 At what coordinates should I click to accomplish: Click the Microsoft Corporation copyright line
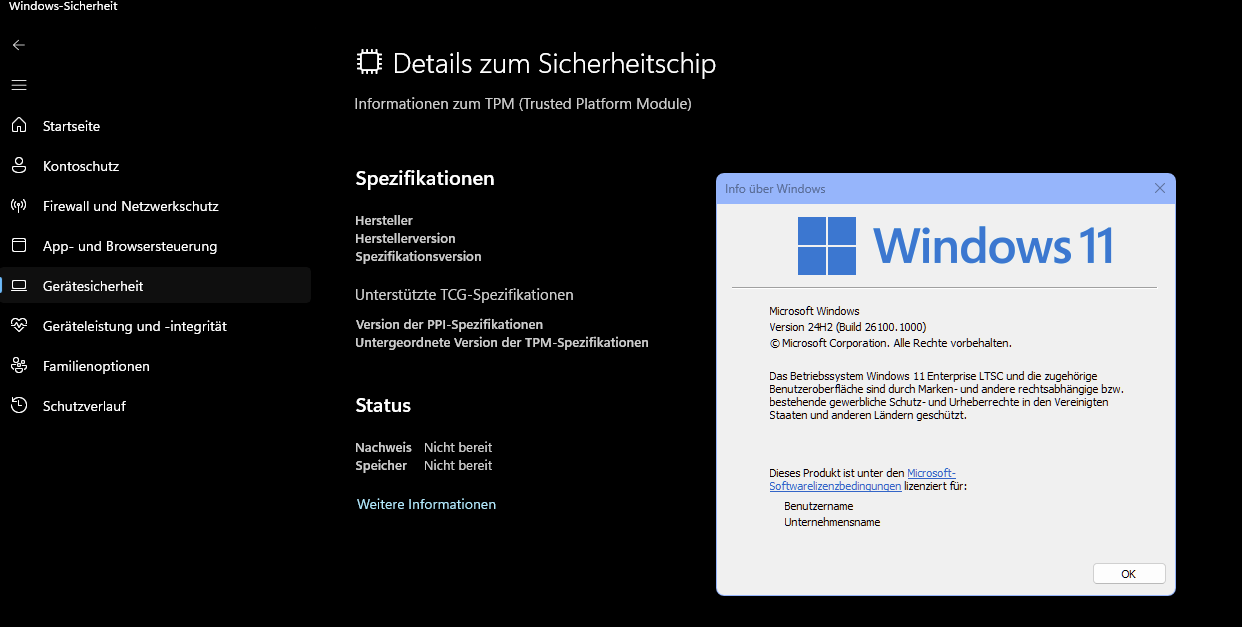pyautogui.click(x=890, y=343)
